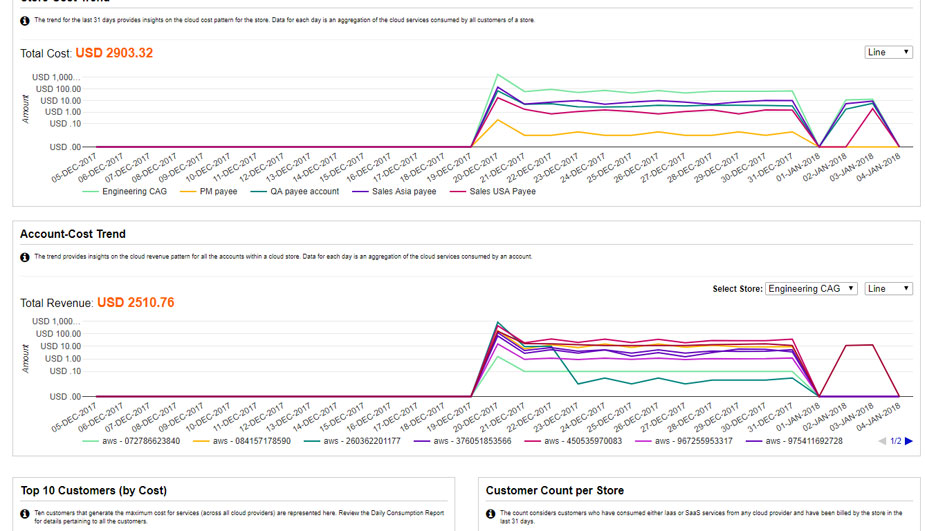
Task: Click USD 100.00 axis label on Store-Cost chart
Action: click(x=58, y=89)
